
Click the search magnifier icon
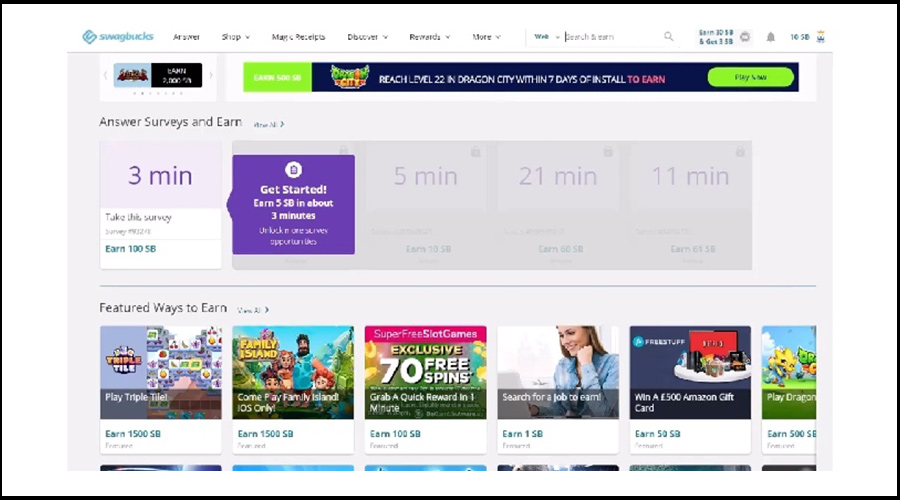[x=669, y=37]
